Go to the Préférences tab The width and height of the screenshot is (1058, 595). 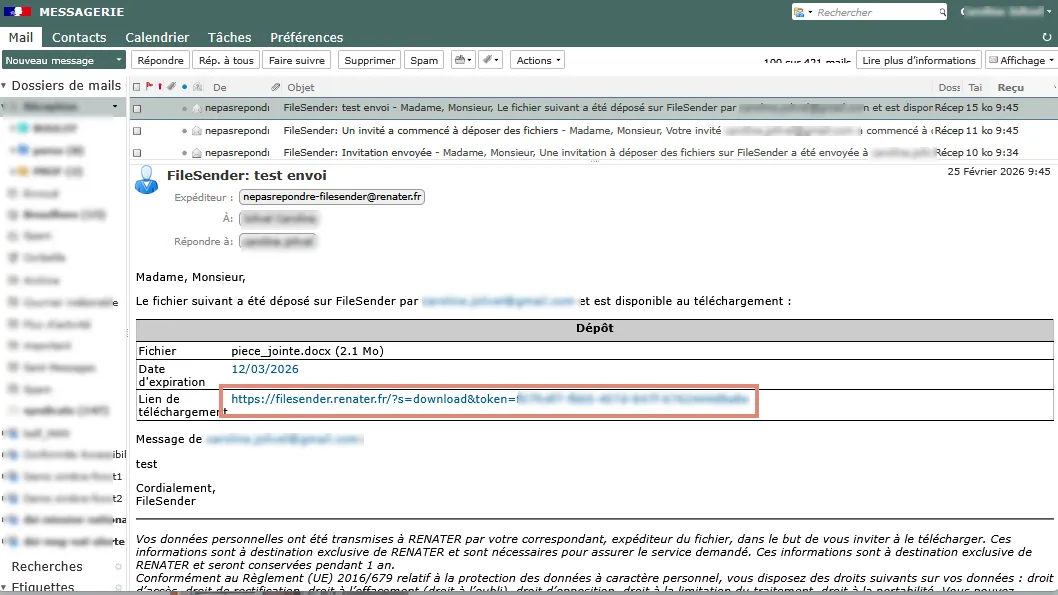[306, 37]
